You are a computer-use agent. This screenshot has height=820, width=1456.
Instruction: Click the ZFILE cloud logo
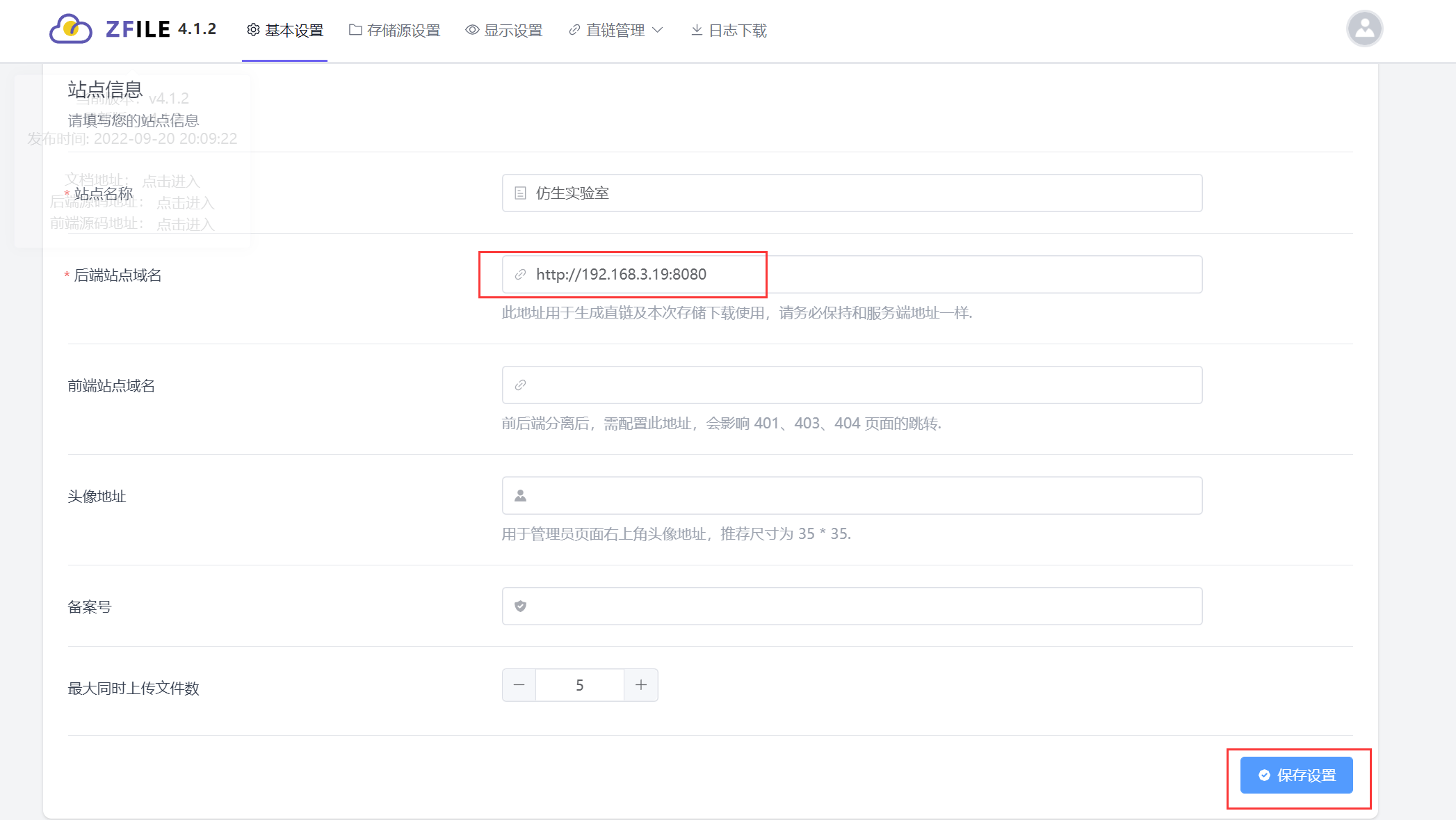coord(71,29)
